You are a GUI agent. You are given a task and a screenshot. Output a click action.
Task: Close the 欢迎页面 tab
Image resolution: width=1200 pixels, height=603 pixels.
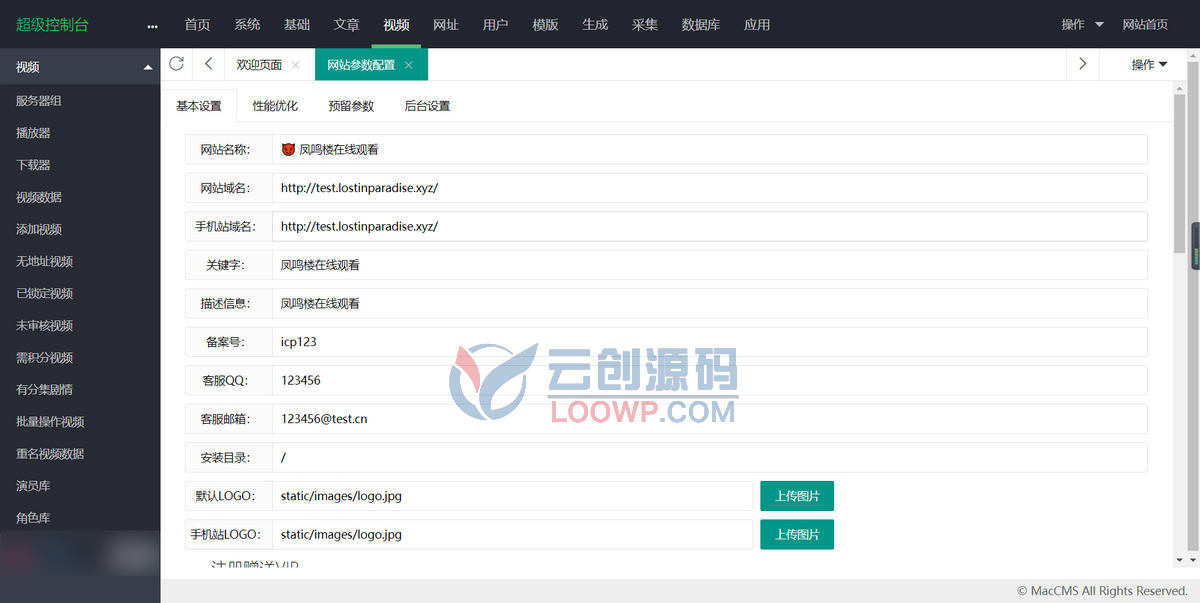pos(295,65)
